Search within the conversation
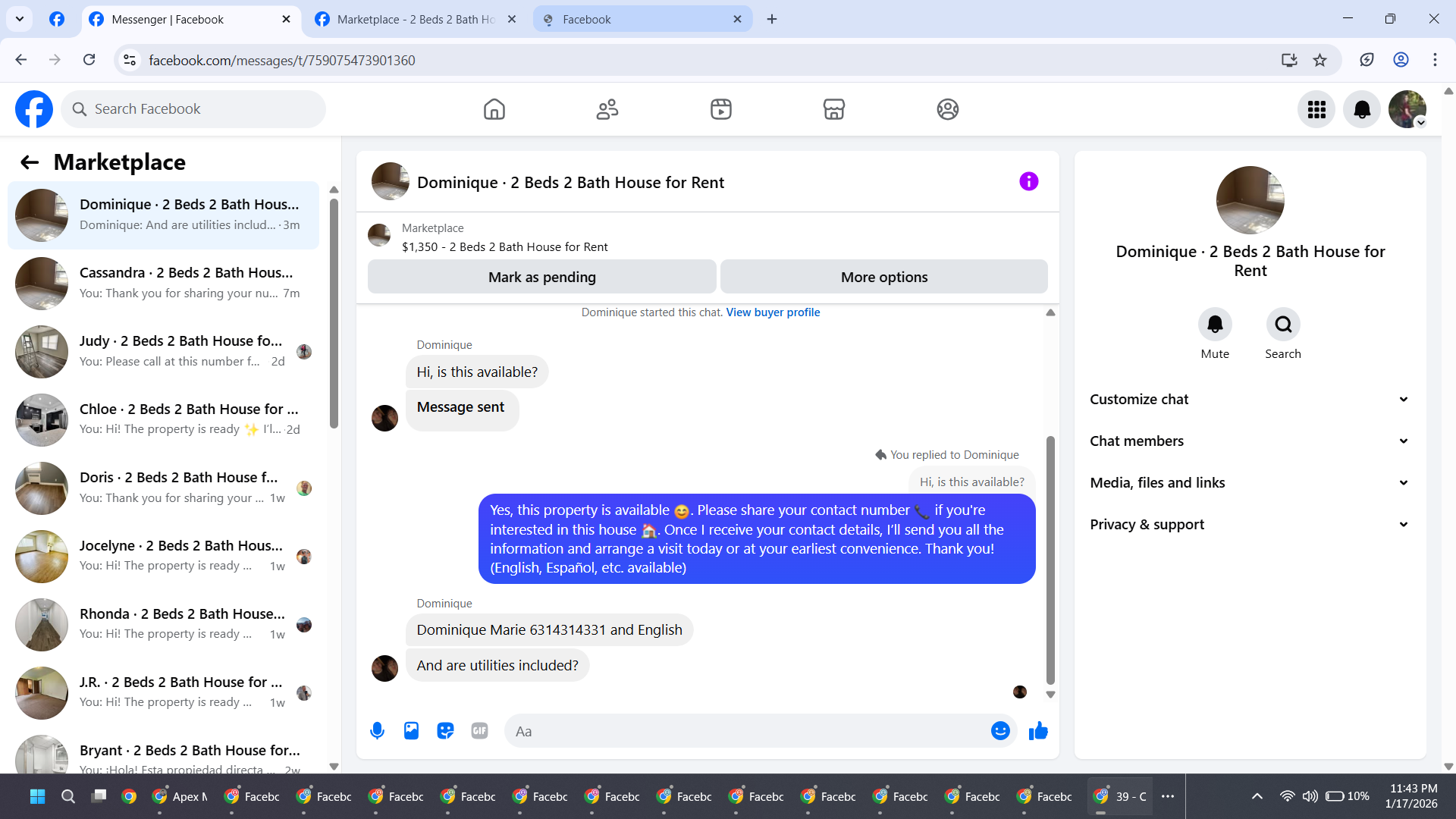Image resolution: width=1456 pixels, height=819 pixels. coord(1283,325)
